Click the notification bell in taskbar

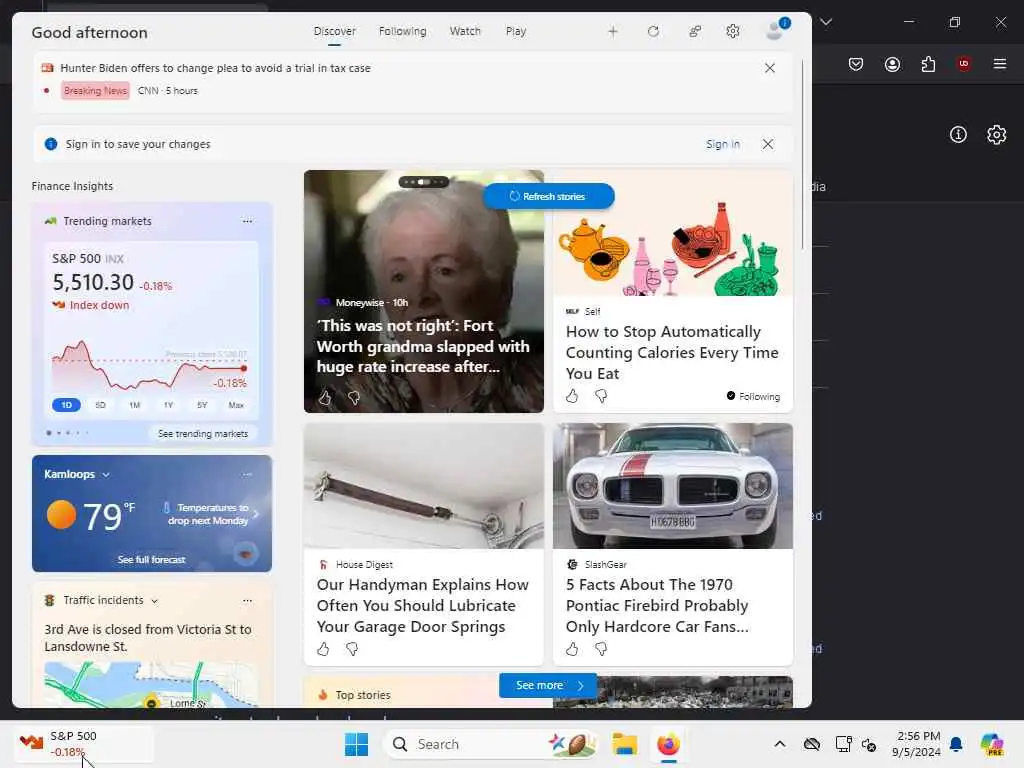(x=956, y=744)
